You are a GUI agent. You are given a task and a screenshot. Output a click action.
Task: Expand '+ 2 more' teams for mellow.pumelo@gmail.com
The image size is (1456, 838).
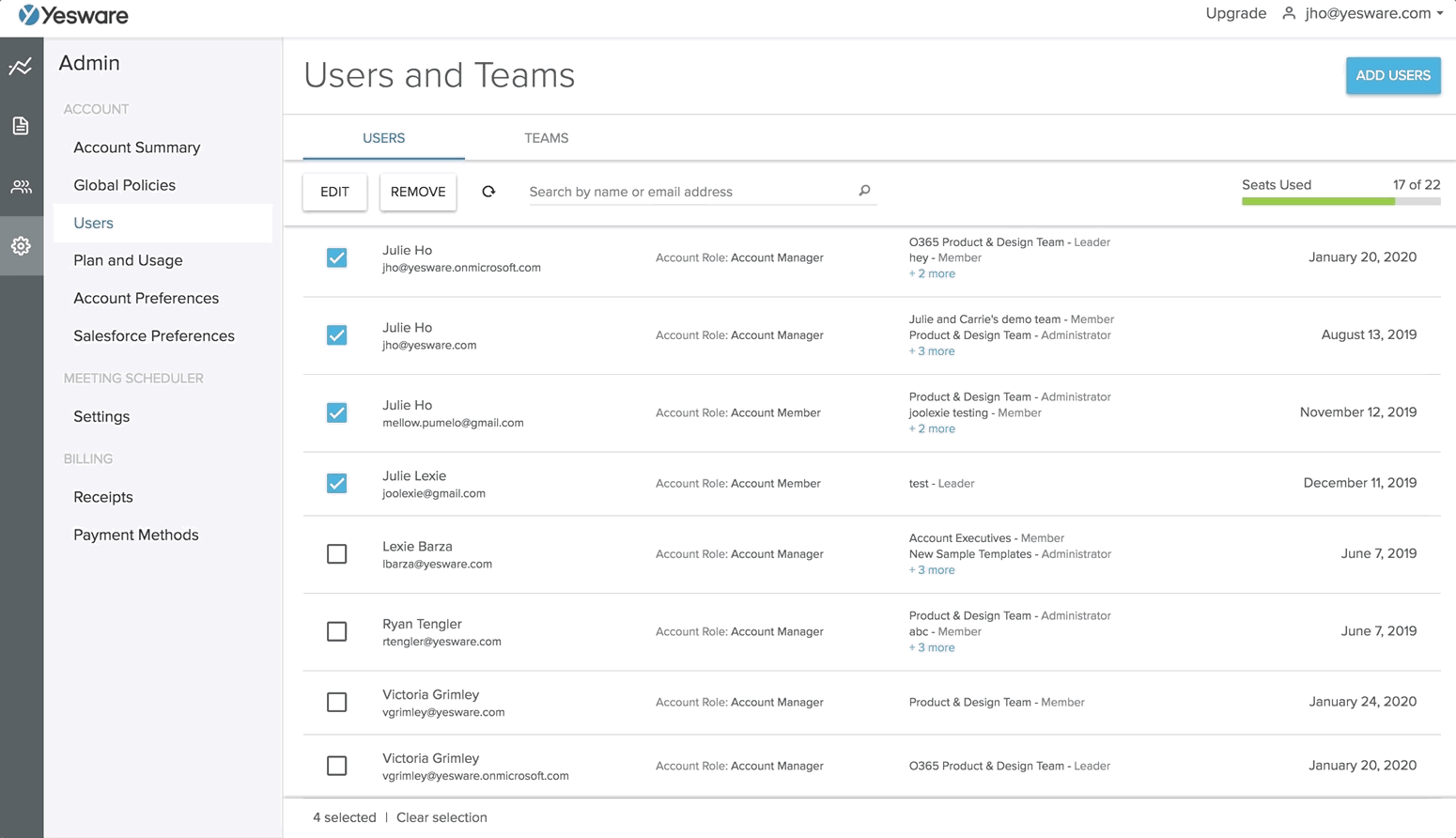tap(932, 428)
